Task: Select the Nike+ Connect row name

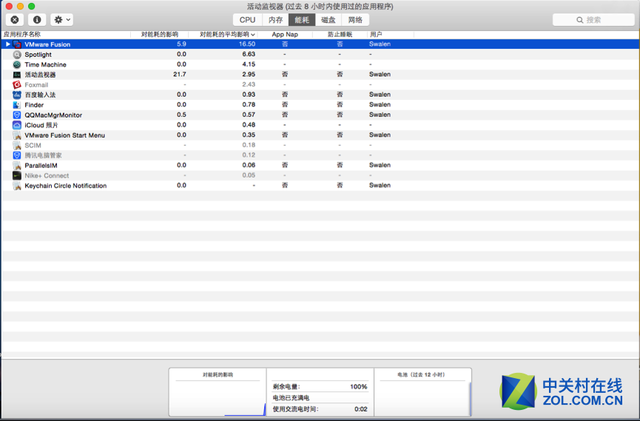Action: 47,176
